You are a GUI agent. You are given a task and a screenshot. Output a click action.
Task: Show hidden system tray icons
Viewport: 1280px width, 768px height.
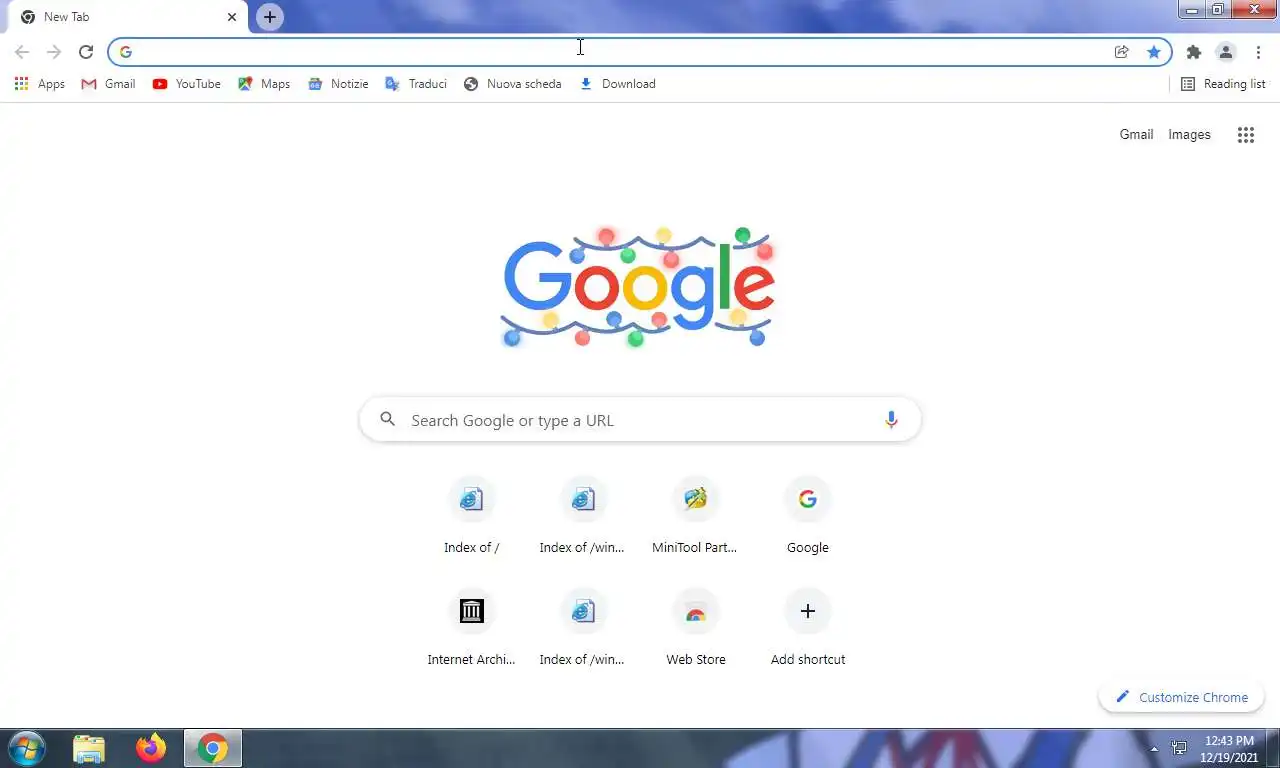point(1155,749)
